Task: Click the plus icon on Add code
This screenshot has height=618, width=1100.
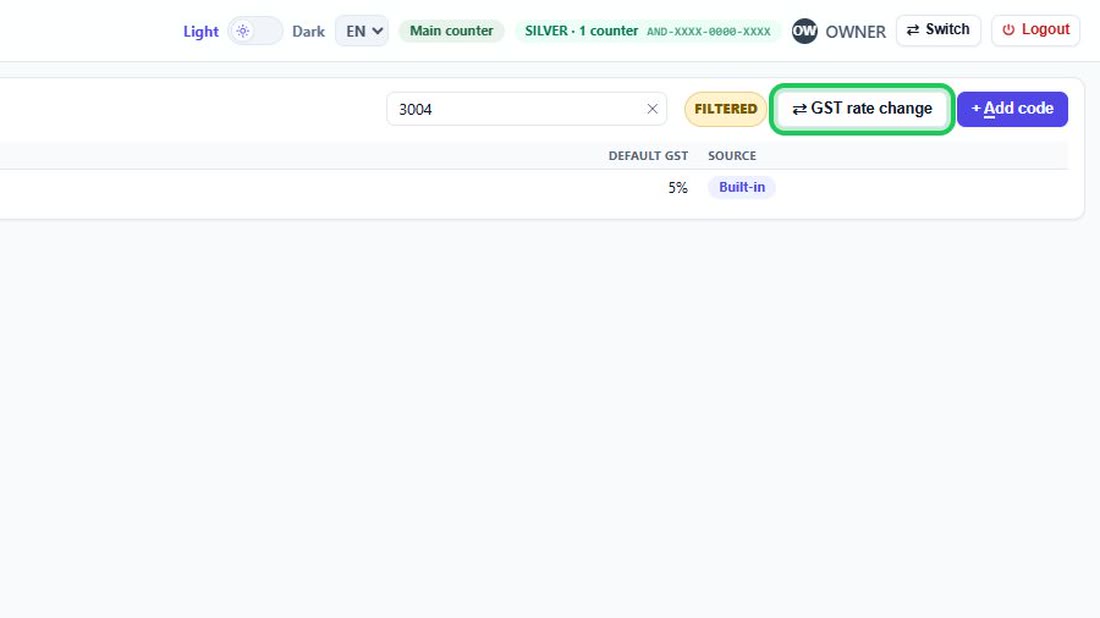Action: 975,109
